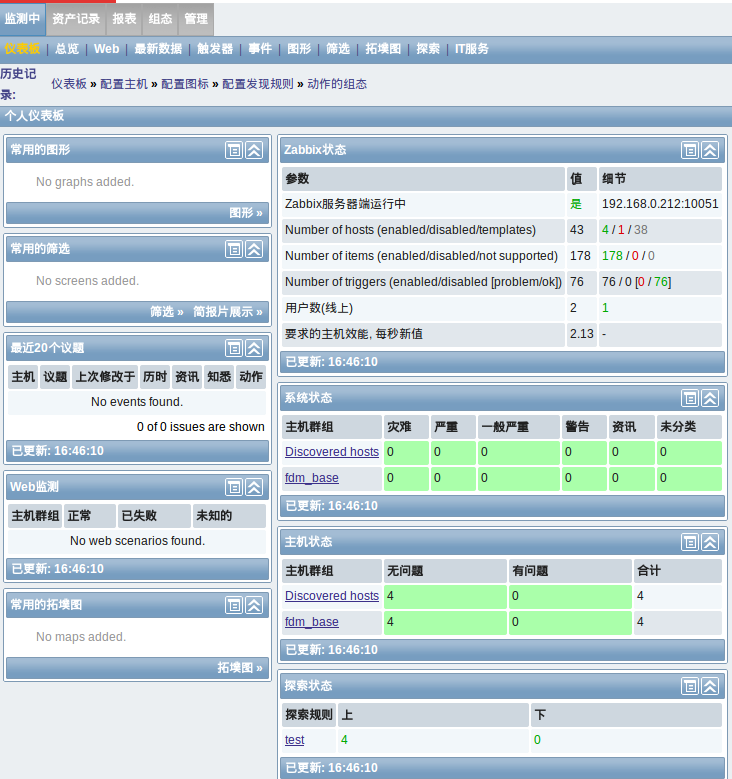Open fdm_base in 系统状态 table
The image size is (732, 779).
[312, 477]
